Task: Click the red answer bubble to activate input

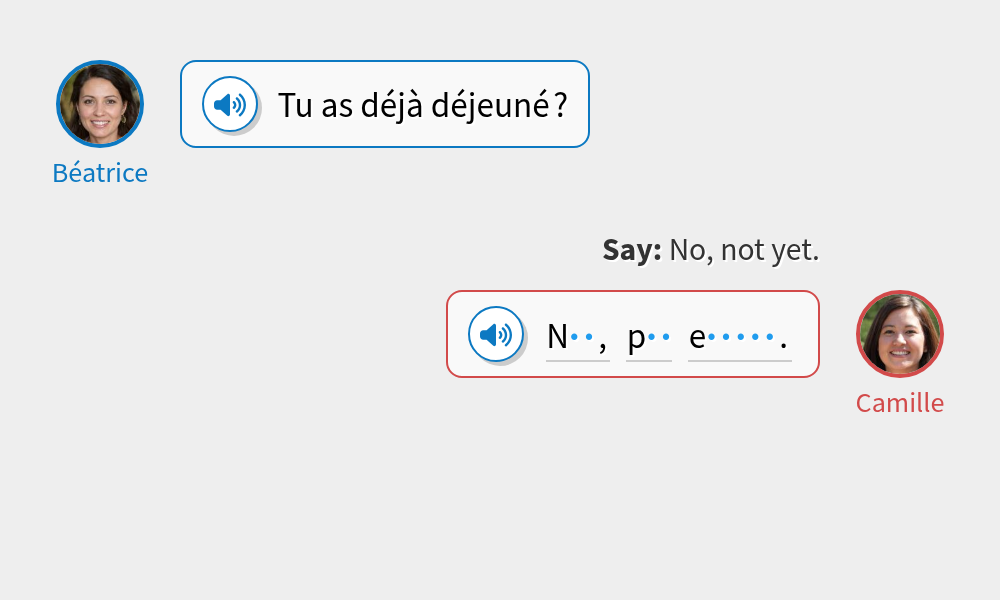Action: pyautogui.click(x=632, y=334)
